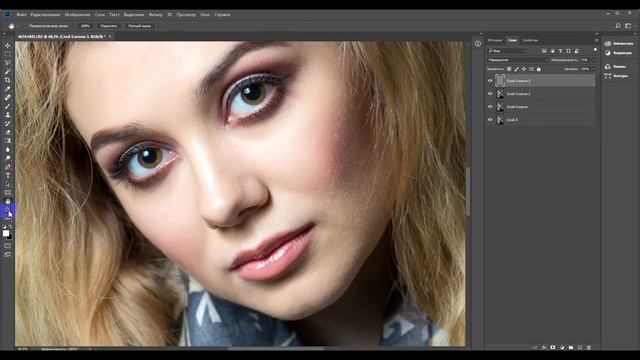
Task: Select the Magic Wand tool
Action: 7,71
